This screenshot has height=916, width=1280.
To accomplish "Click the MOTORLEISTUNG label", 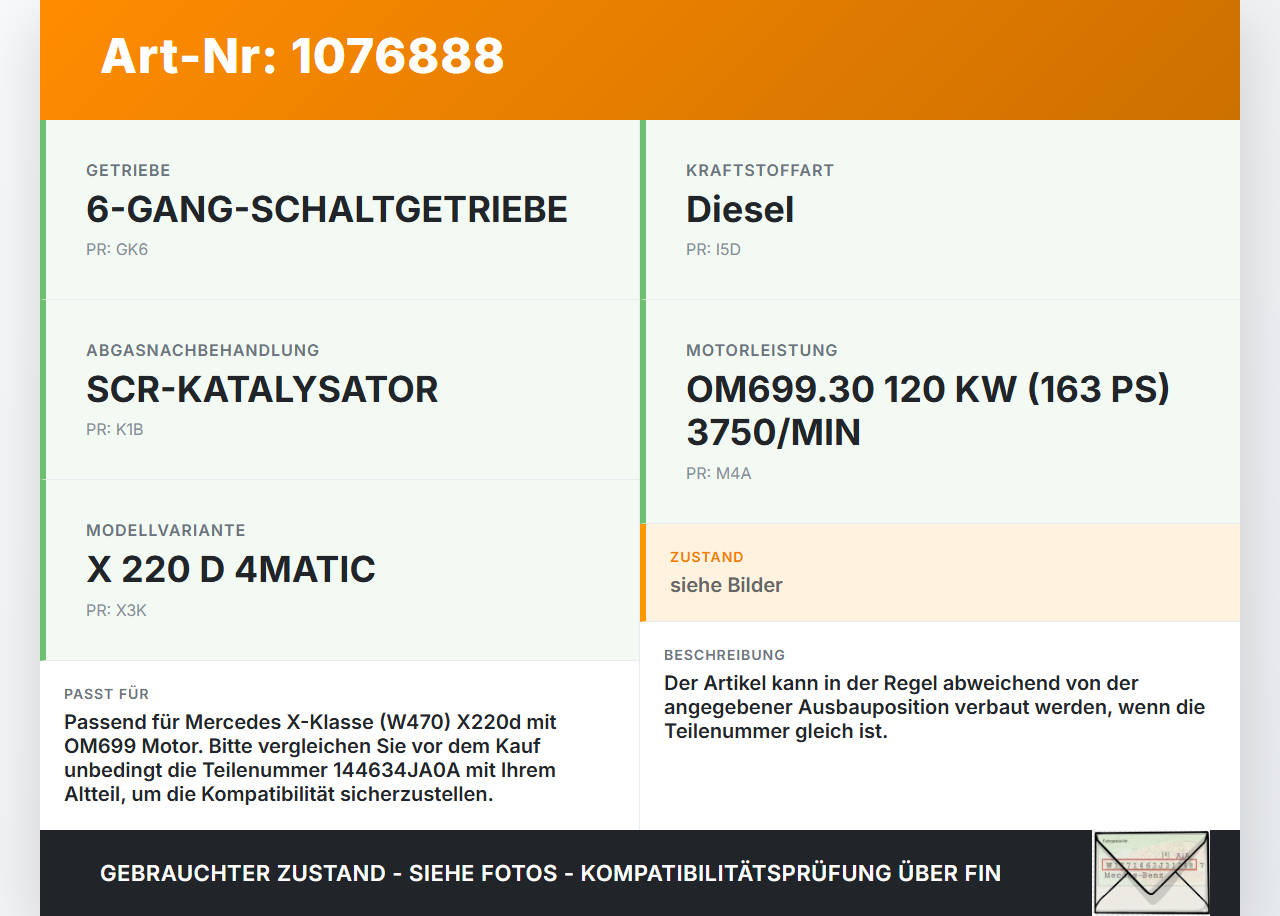I will 762,350.
